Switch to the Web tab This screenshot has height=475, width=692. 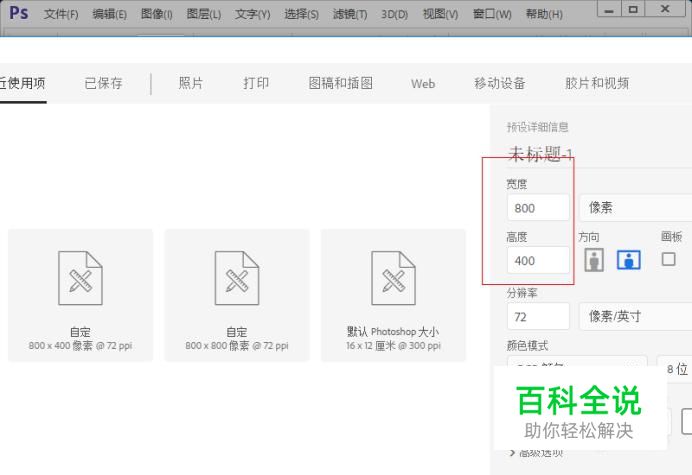click(423, 83)
